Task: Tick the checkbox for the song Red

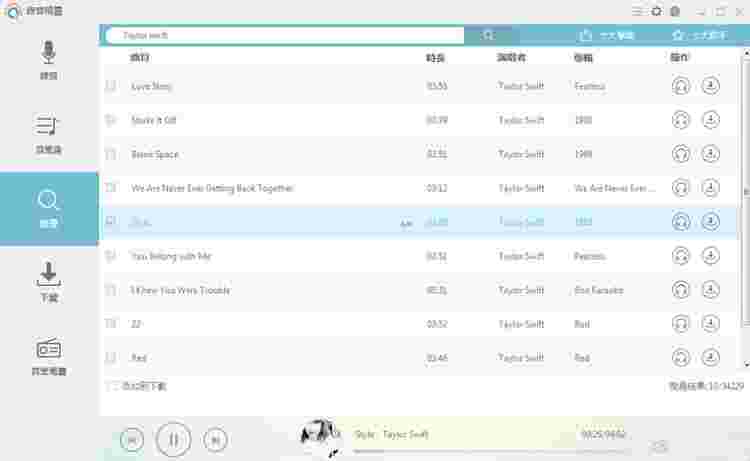Action: [x=110, y=358]
